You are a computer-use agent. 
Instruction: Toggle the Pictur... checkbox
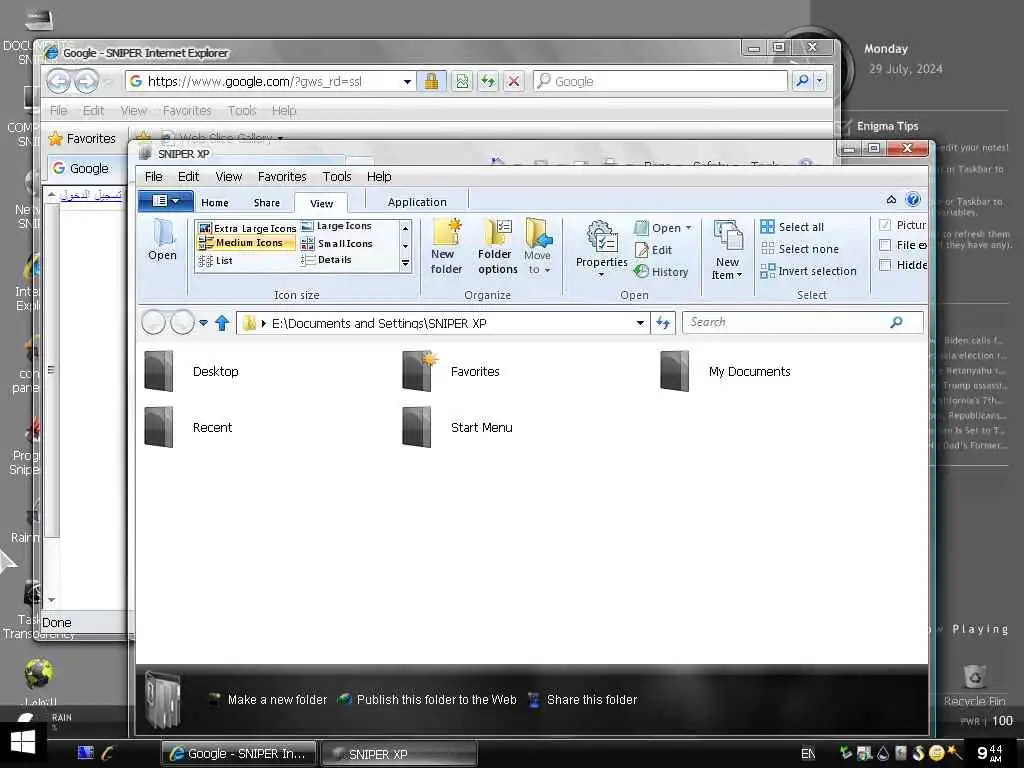[886, 225]
